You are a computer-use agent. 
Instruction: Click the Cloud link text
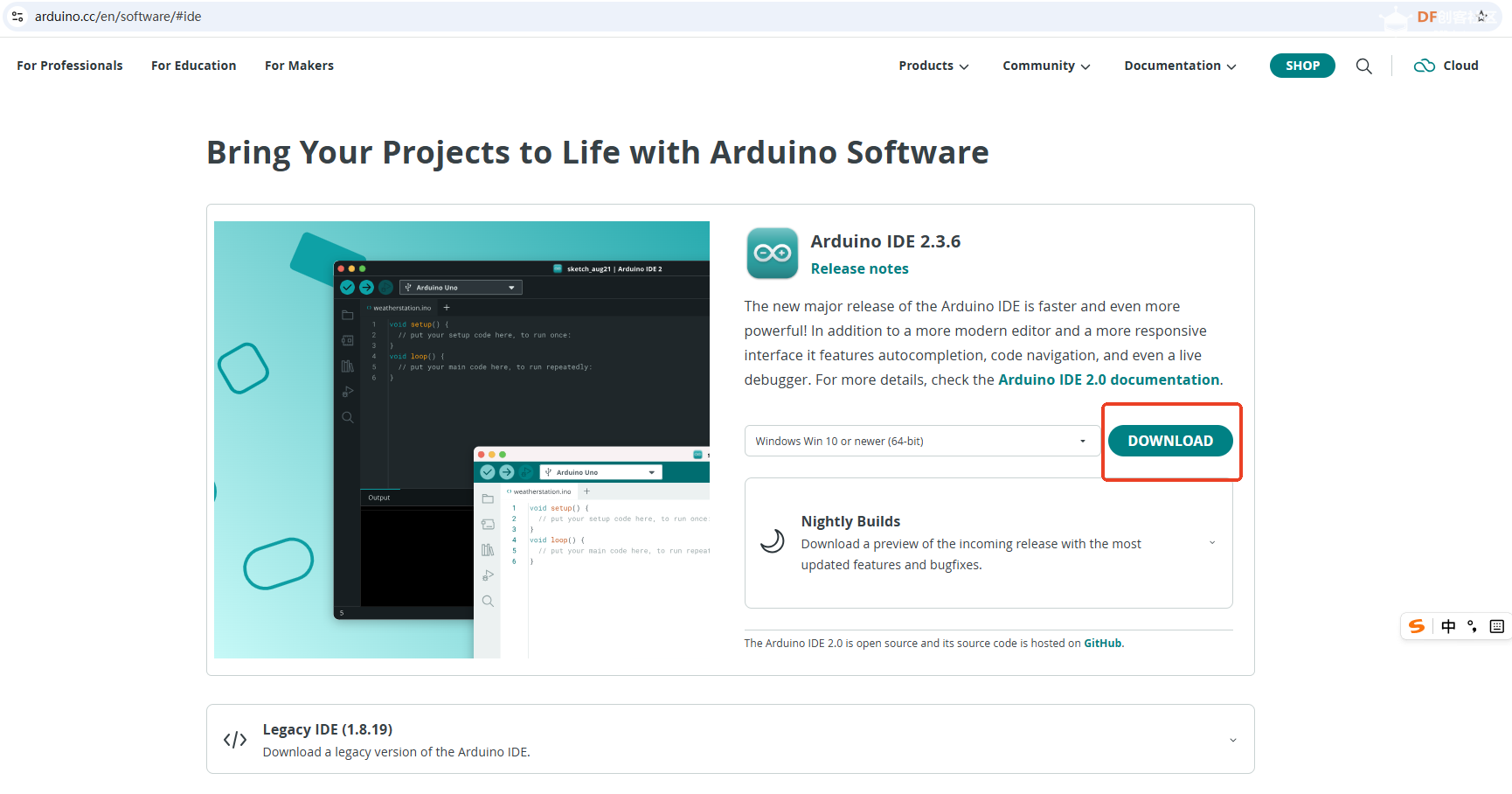[x=1460, y=66]
